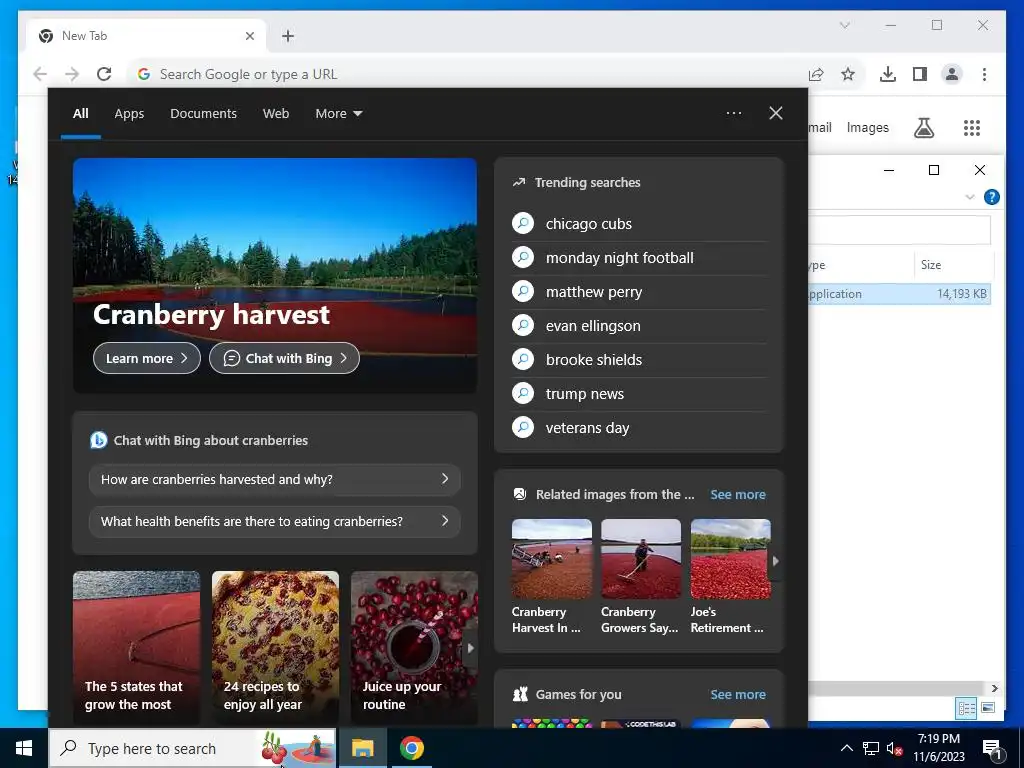Search trending monday night football

[x=639, y=257]
